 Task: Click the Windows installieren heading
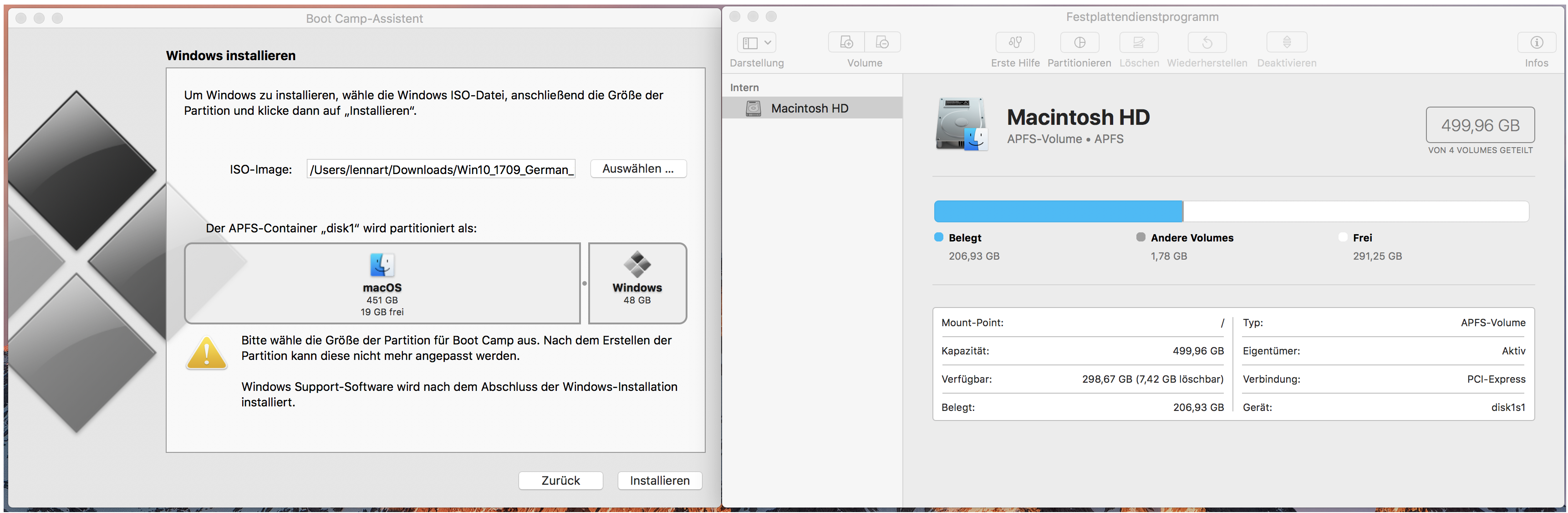(x=231, y=56)
